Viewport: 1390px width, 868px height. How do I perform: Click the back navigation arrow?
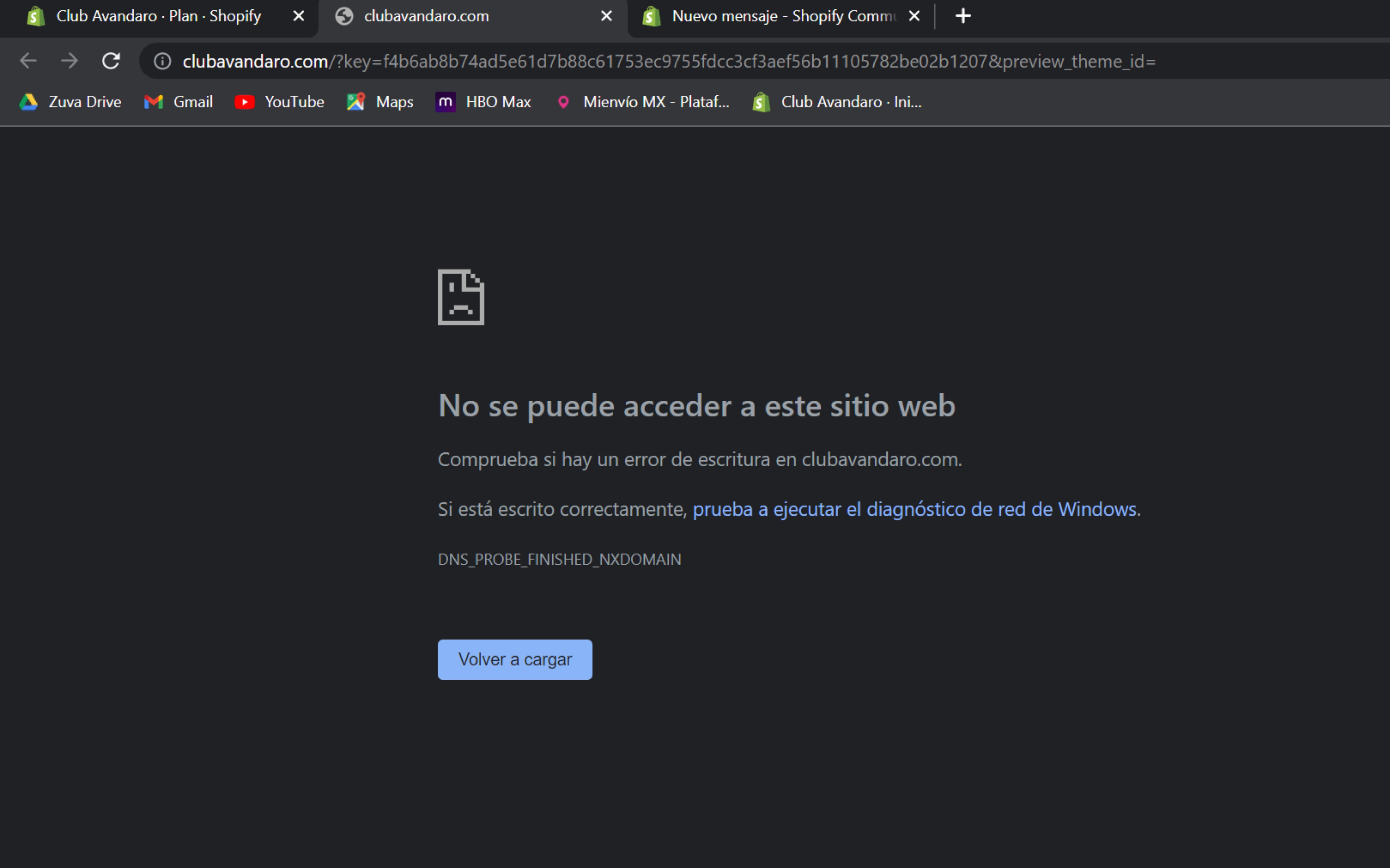[x=28, y=61]
